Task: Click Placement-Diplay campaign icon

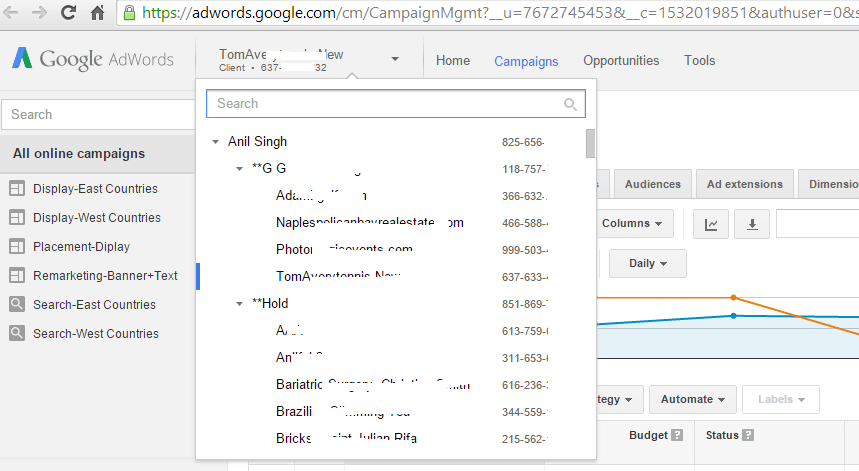Action: point(17,246)
